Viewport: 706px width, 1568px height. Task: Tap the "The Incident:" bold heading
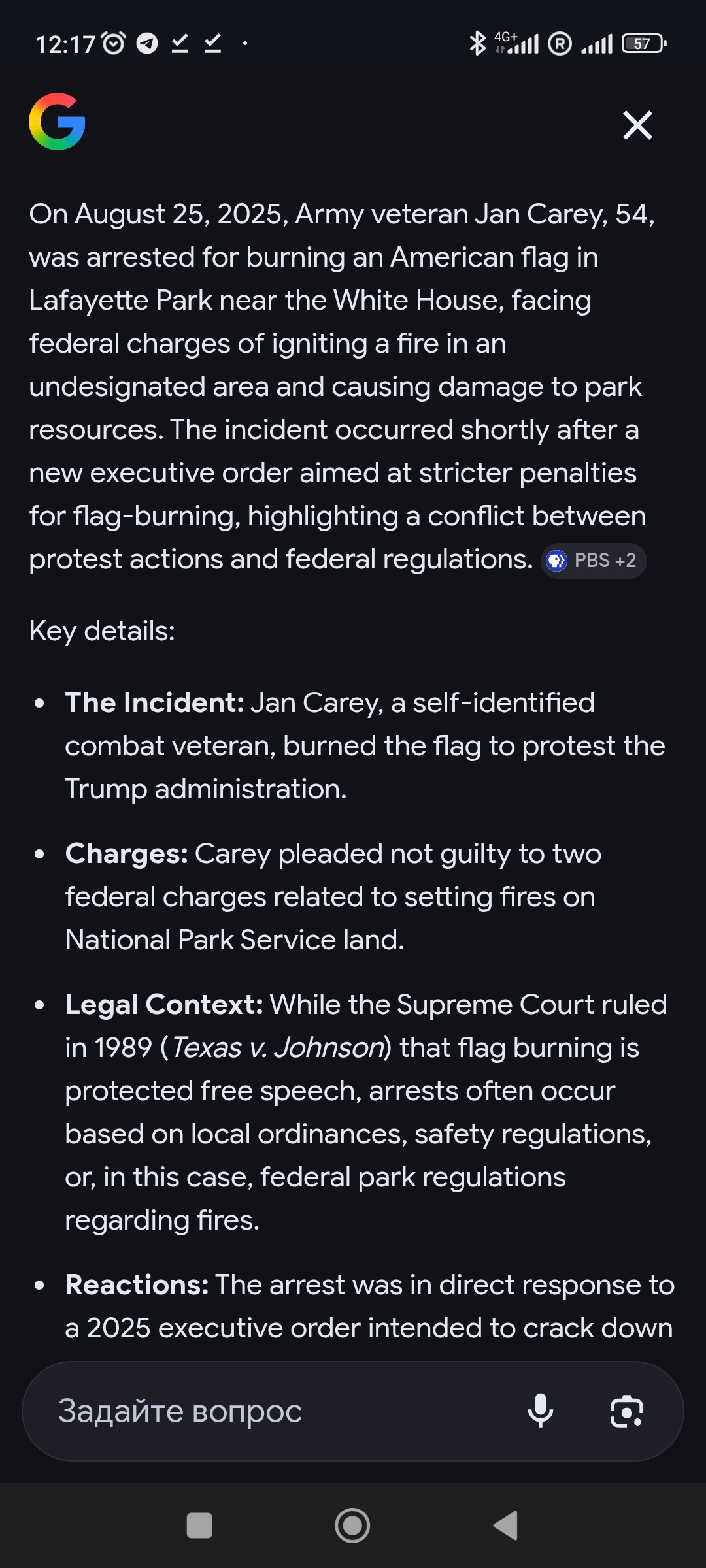[x=154, y=703]
